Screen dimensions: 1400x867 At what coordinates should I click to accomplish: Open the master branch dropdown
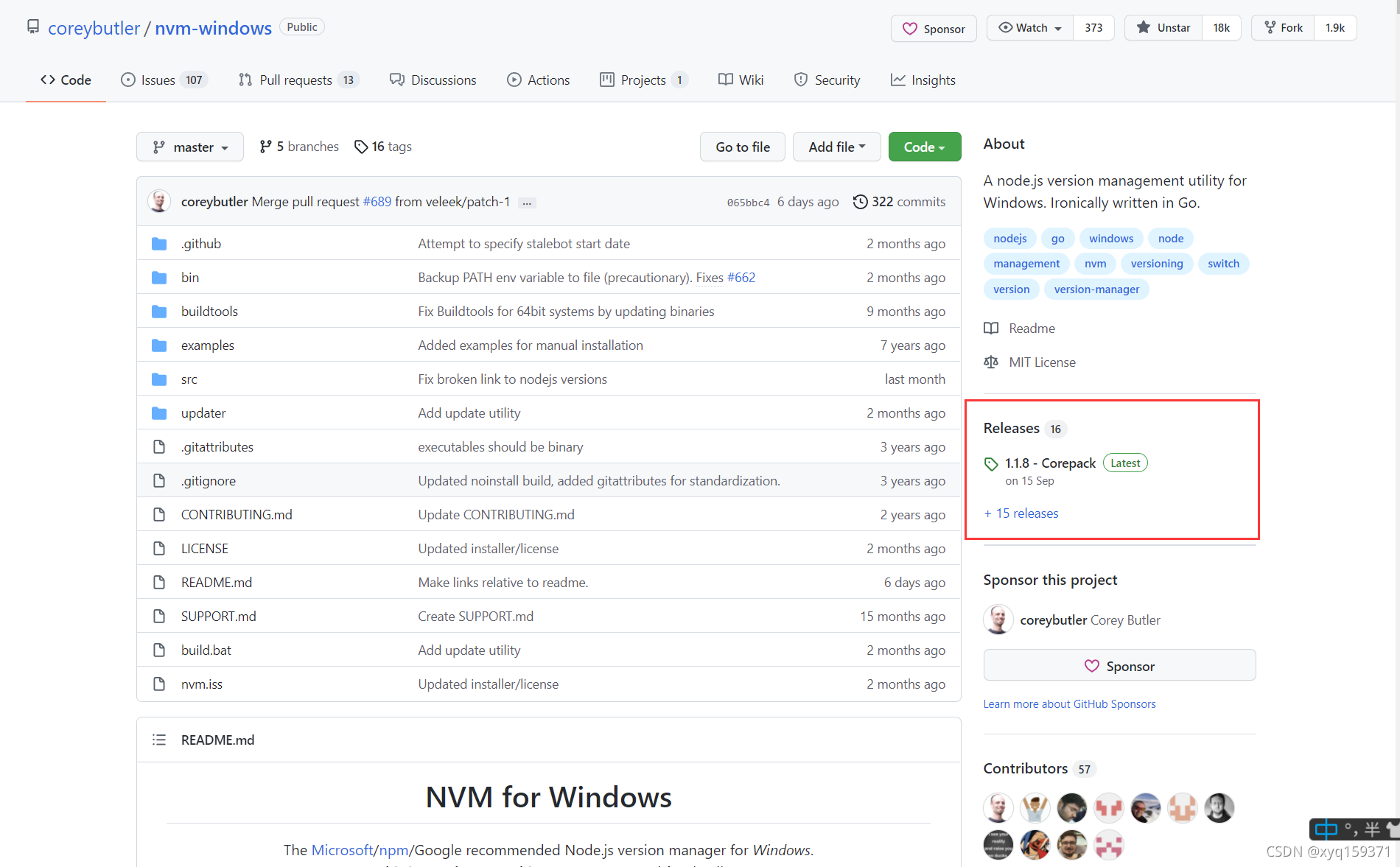point(190,147)
